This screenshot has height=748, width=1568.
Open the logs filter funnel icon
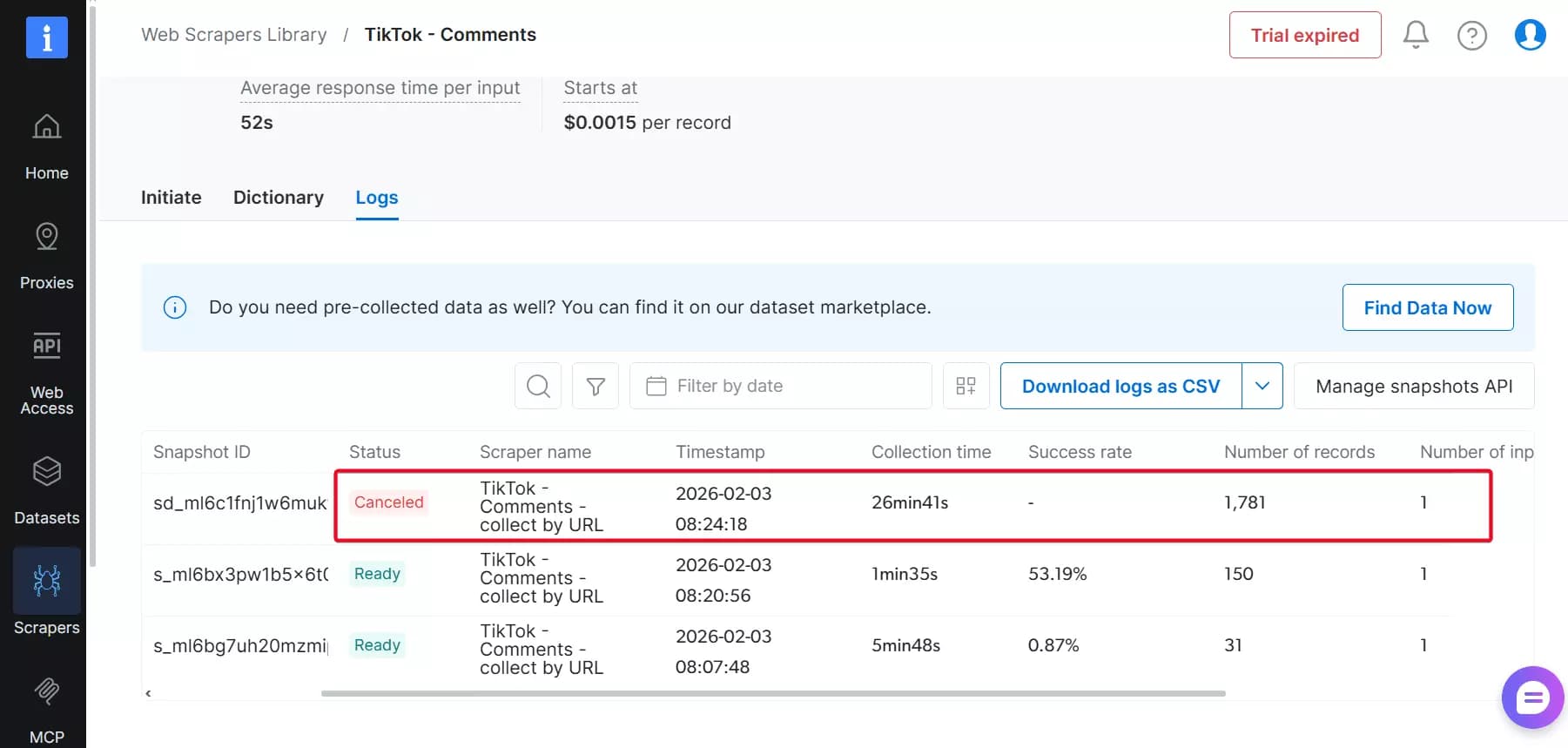[x=596, y=386]
